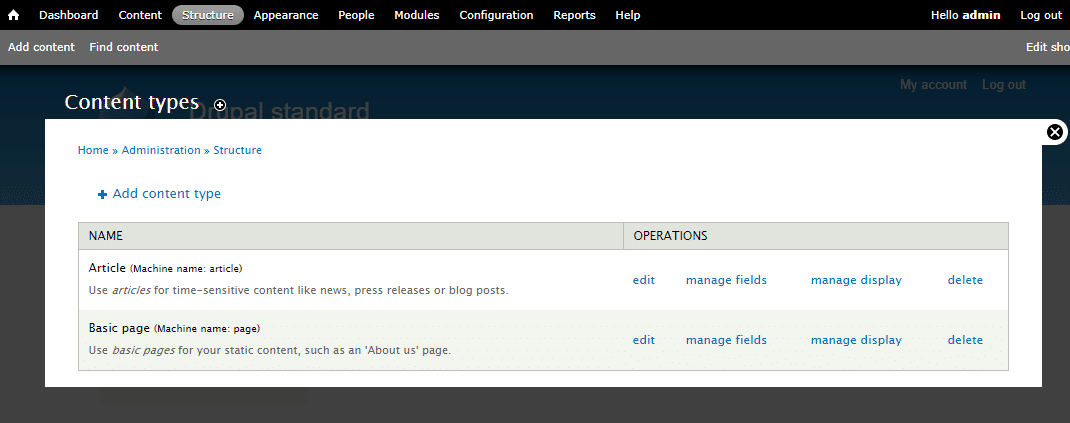Click the home icon in admin toolbar
This screenshot has height=423, width=1070.
click(14, 15)
